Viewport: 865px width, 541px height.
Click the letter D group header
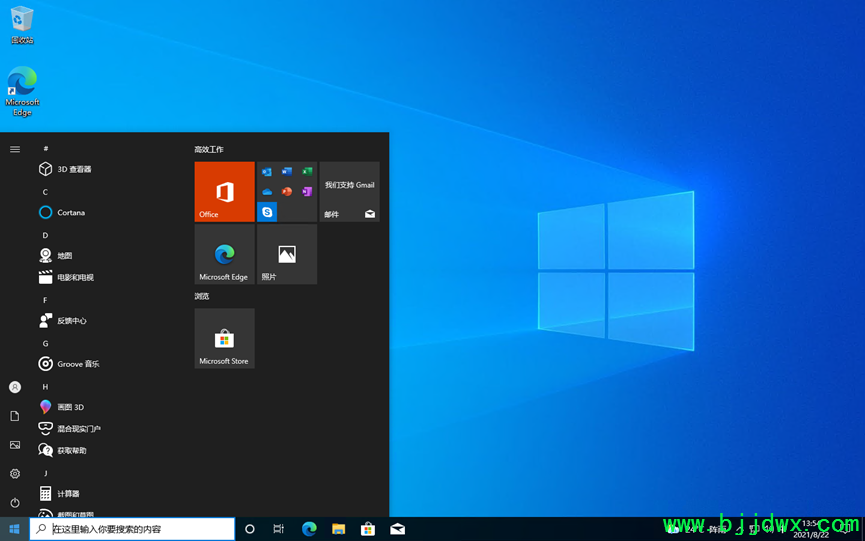tap(45, 235)
